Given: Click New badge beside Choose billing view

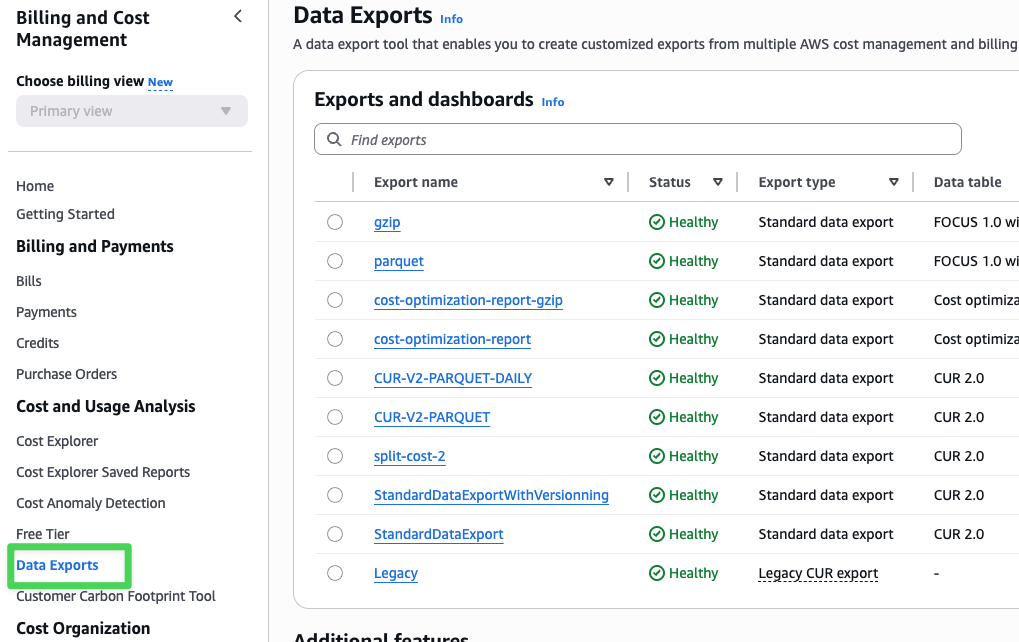Looking at the screenshot, I should (161, 83).
